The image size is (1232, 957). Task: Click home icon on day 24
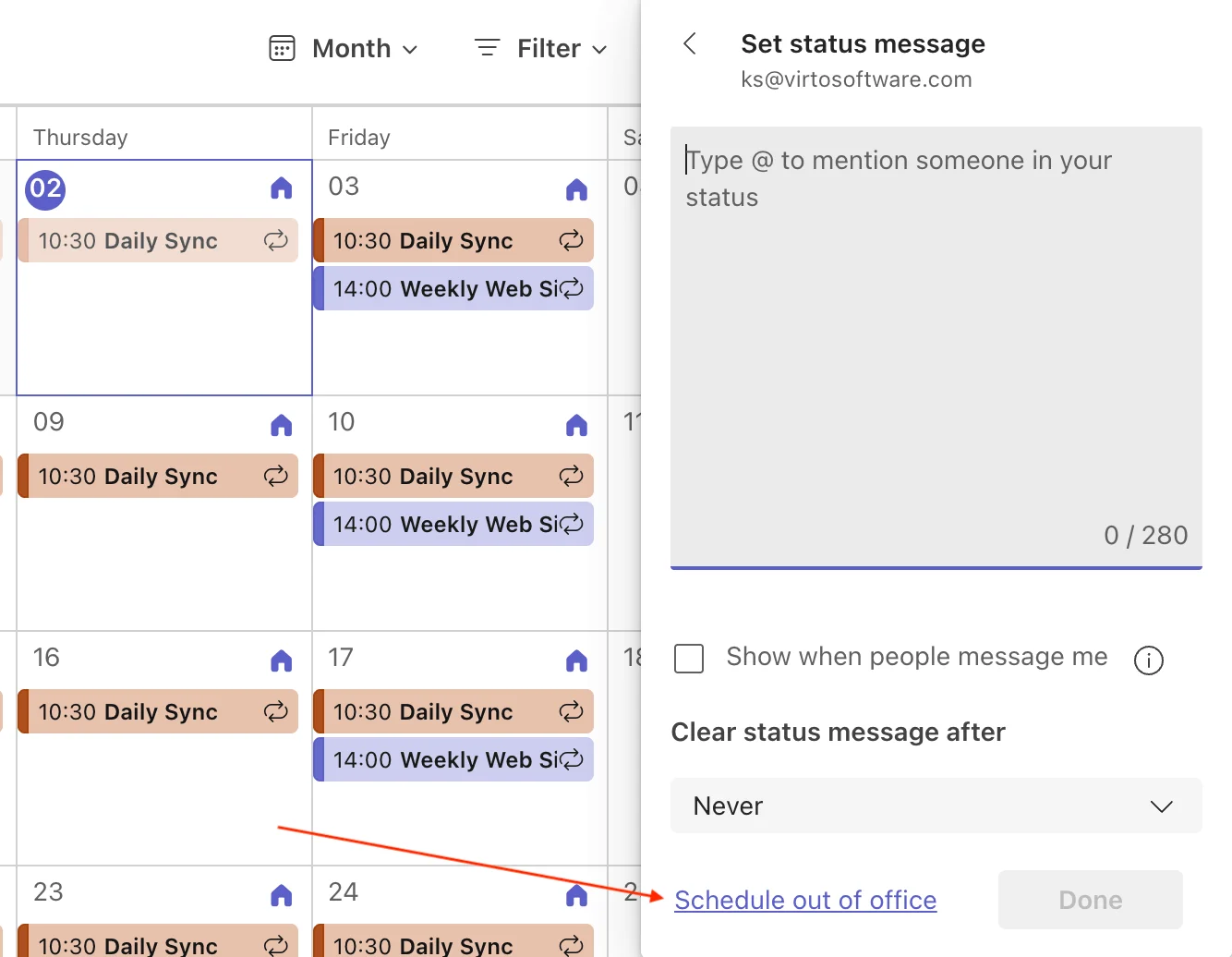point(576,895)
